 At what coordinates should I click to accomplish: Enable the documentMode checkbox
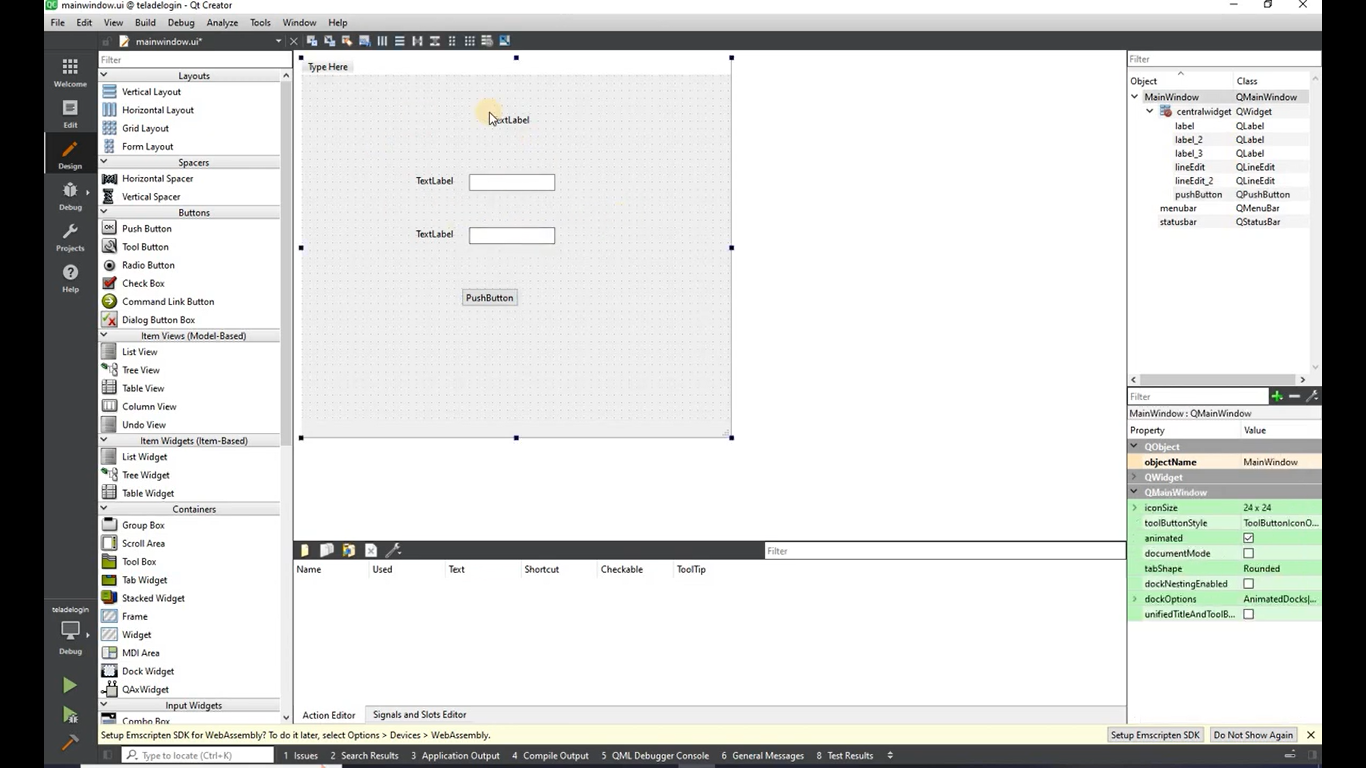(x=1248, y=553)
